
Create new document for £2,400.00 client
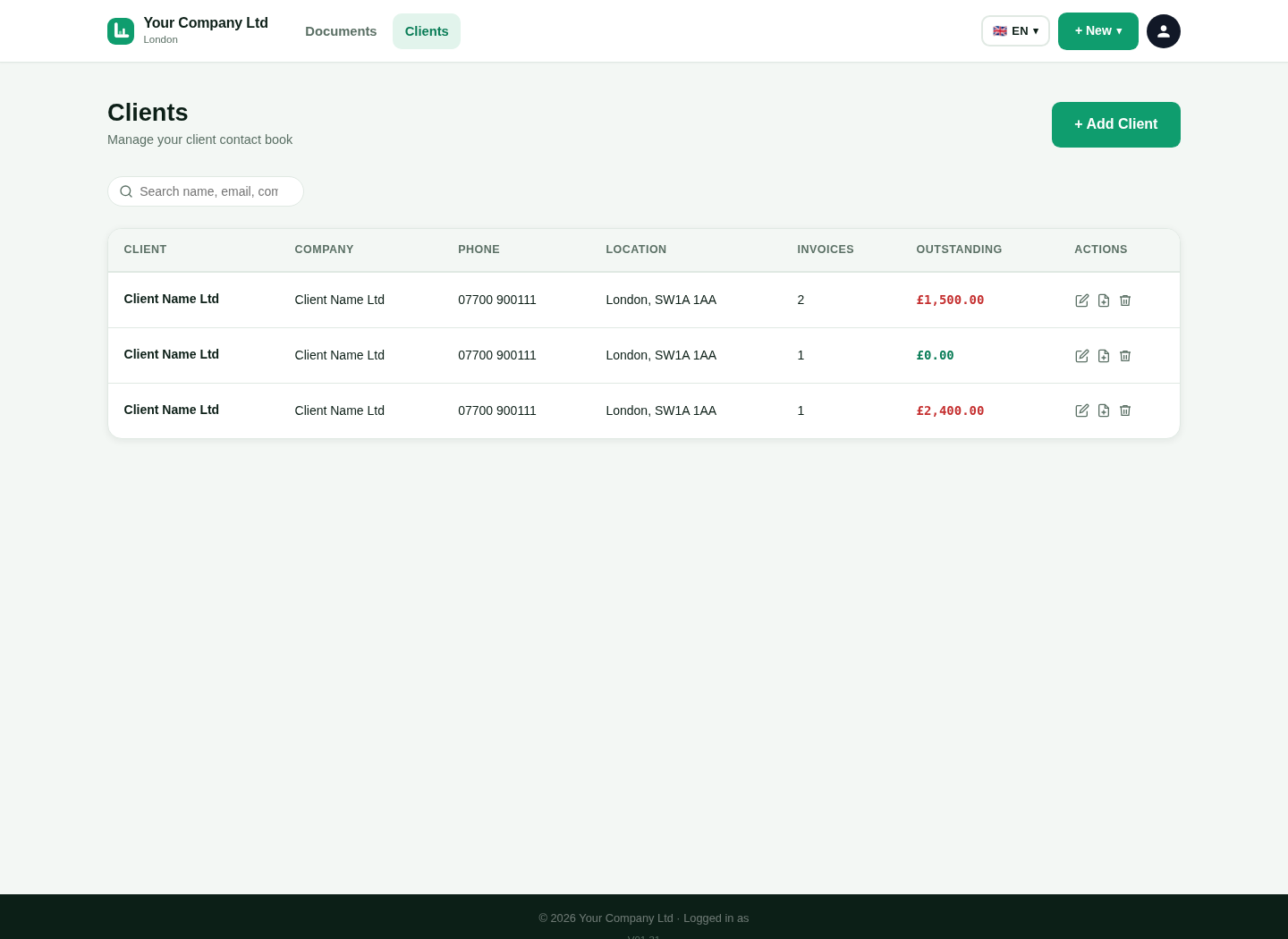click(1104, 410)
